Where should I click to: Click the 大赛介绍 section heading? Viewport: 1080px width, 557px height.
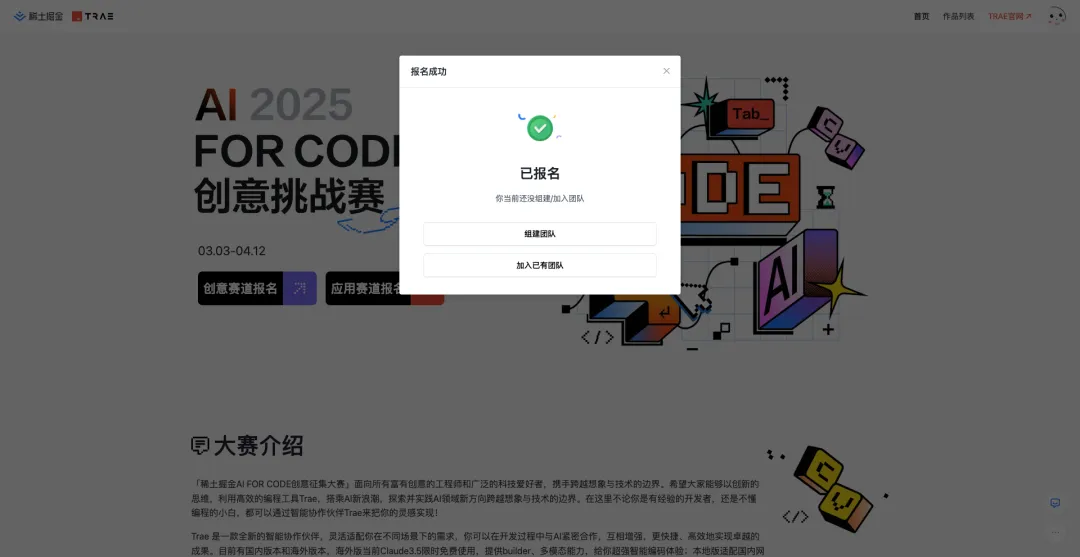point(258,445)
